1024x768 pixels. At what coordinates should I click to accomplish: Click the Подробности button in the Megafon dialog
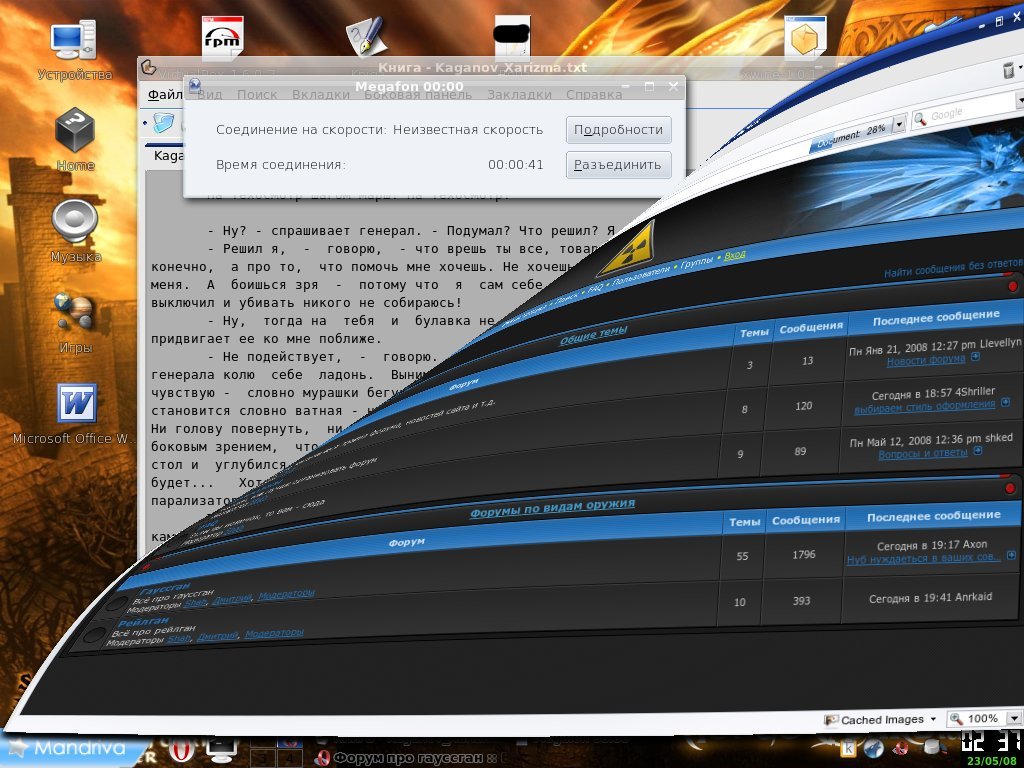click(618, 130)
